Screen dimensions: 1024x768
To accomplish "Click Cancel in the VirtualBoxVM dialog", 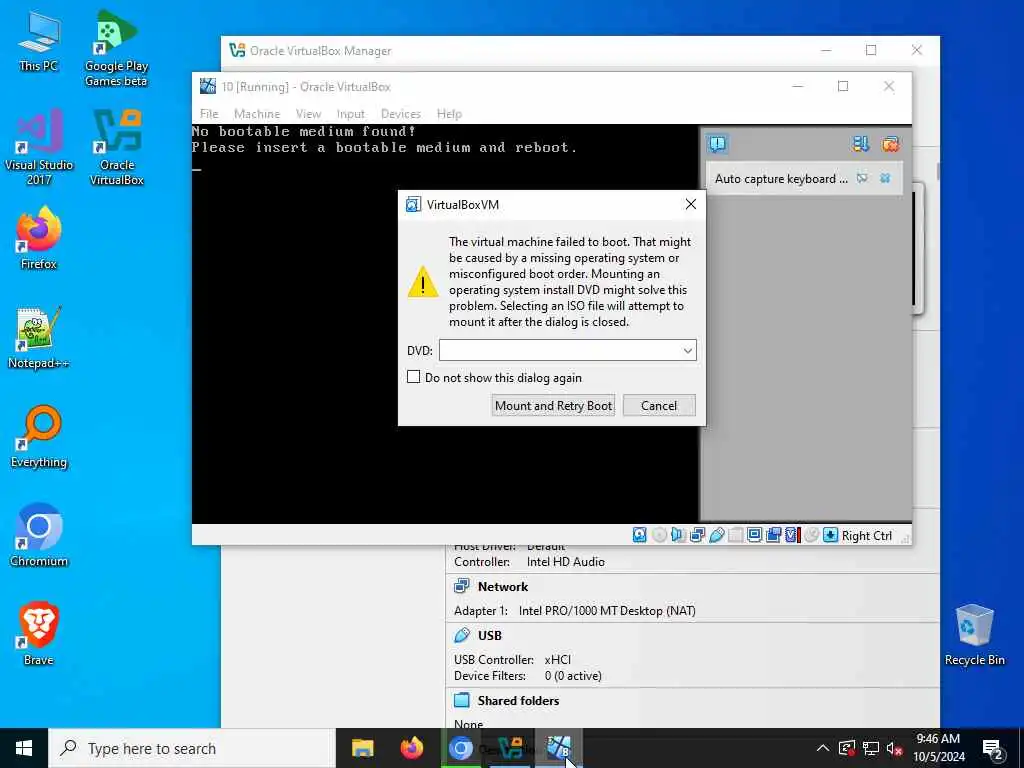I will [x=659, y=406].
